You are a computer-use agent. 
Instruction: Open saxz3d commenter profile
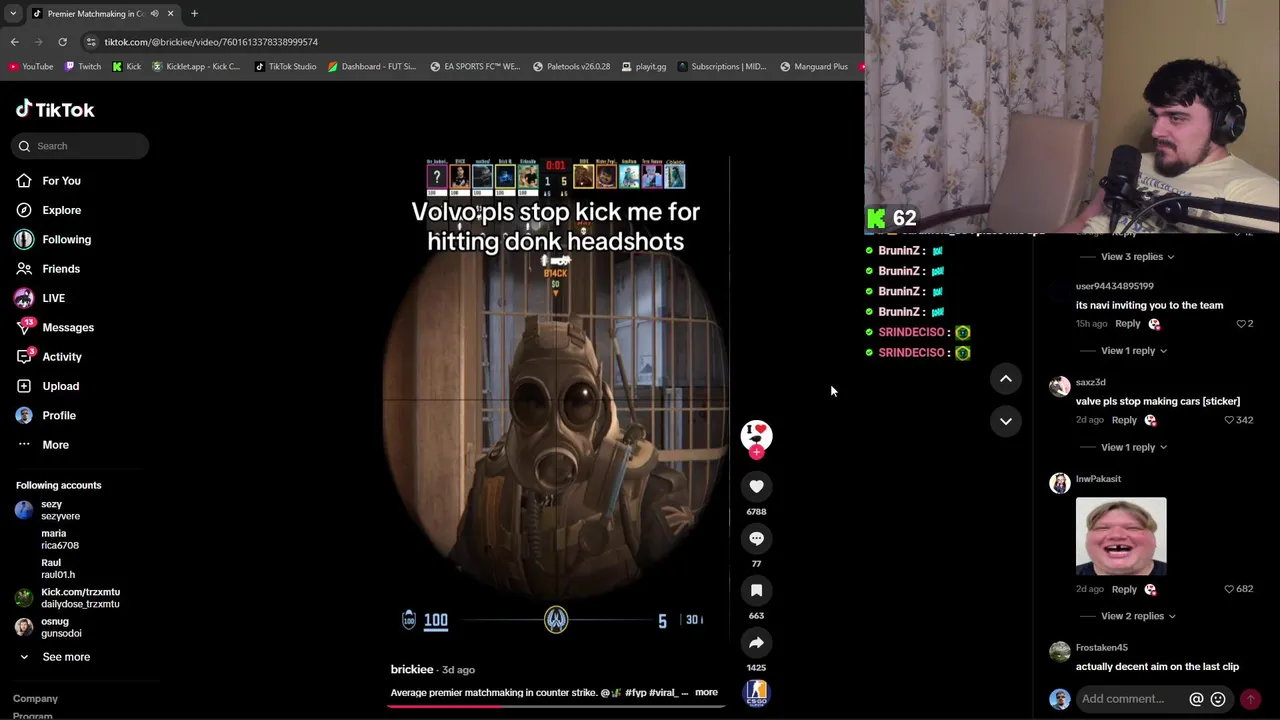click(x=1090, y=382)
